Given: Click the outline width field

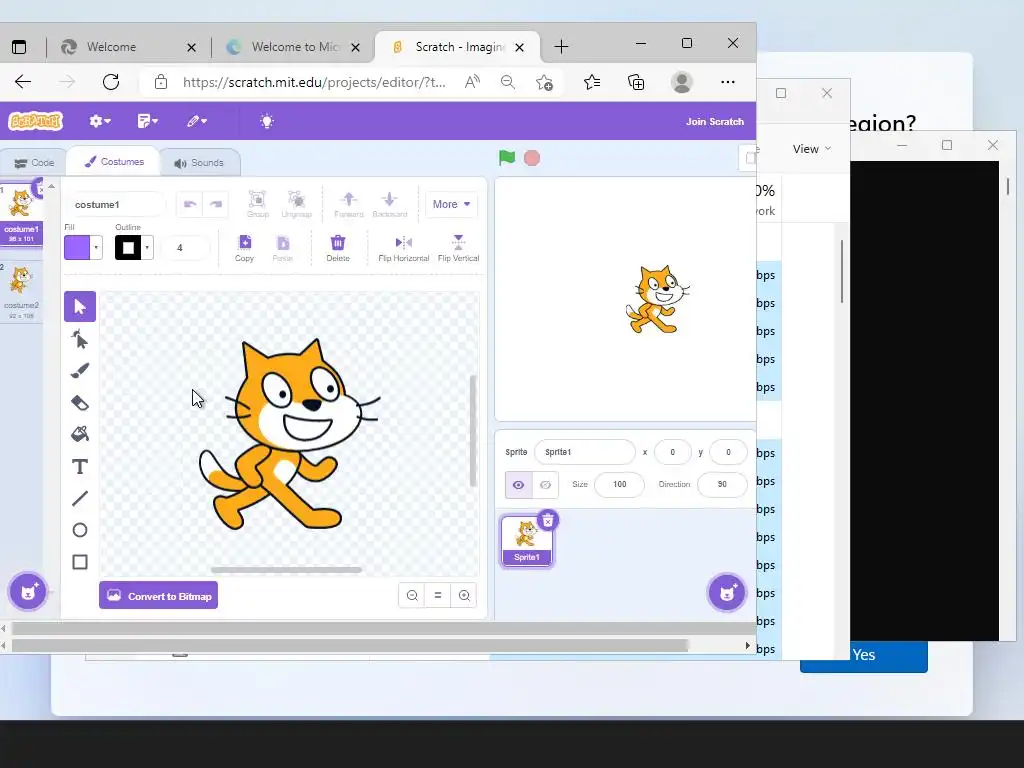Looking at the screenshot, I should click(x=185, y=248).
